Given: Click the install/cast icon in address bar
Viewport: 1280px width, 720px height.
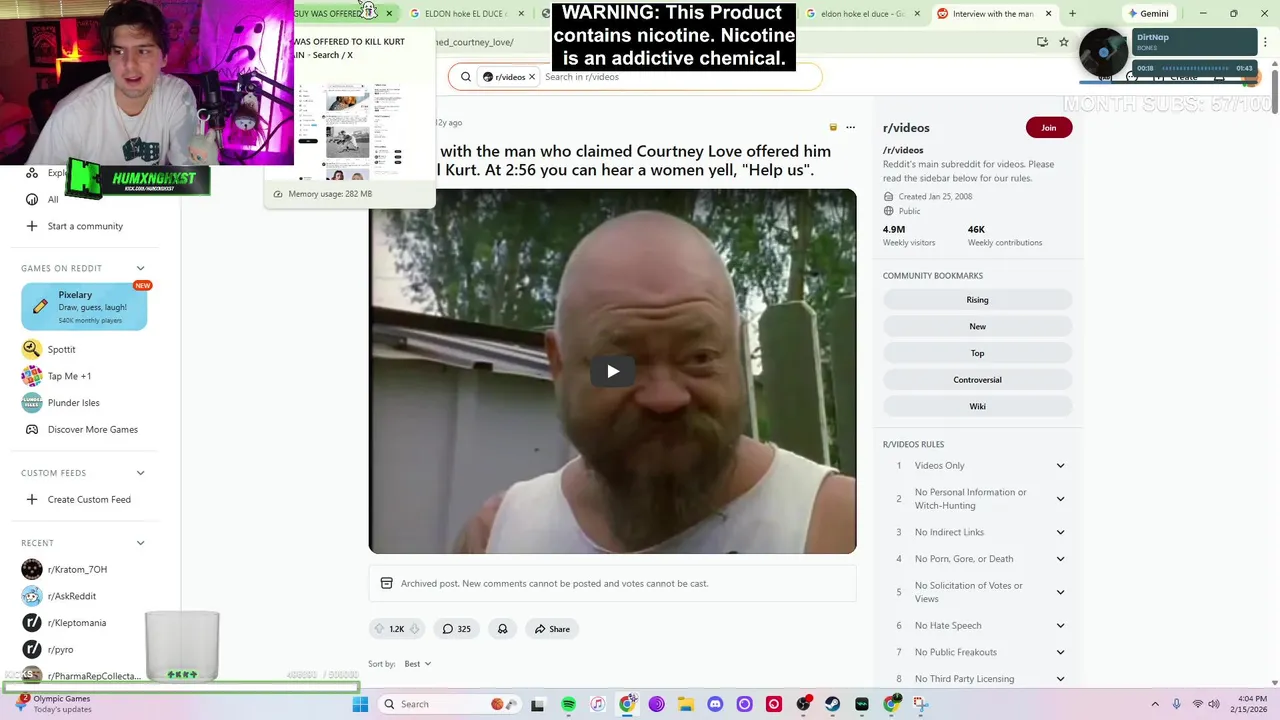Looking at the screenshot, I should tap(1042, 42).
